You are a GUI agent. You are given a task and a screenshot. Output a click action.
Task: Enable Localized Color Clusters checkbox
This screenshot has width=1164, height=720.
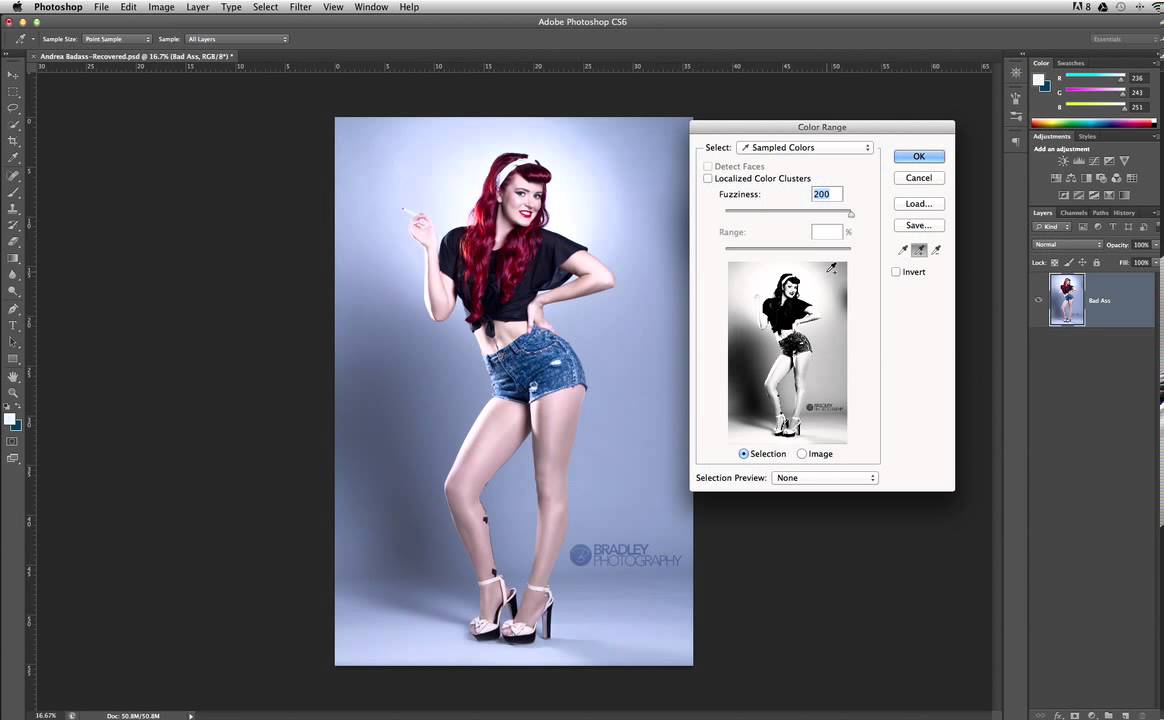pos(708,179)
